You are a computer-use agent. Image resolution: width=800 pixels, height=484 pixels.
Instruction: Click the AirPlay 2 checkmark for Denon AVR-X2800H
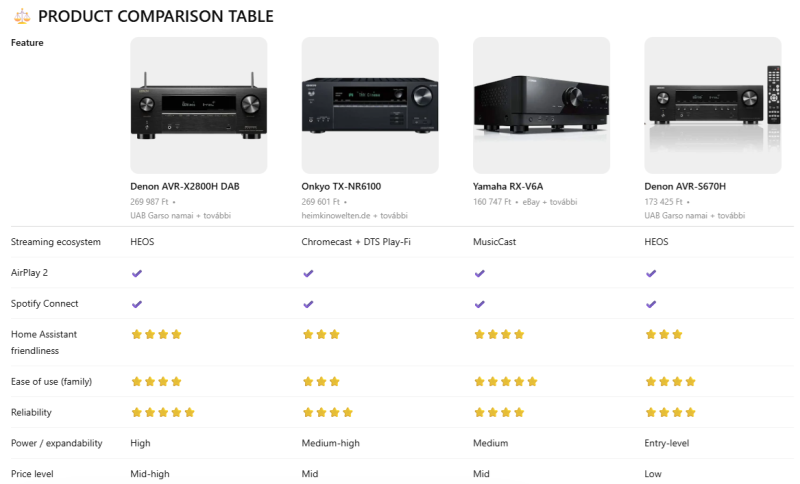point(137,273)
